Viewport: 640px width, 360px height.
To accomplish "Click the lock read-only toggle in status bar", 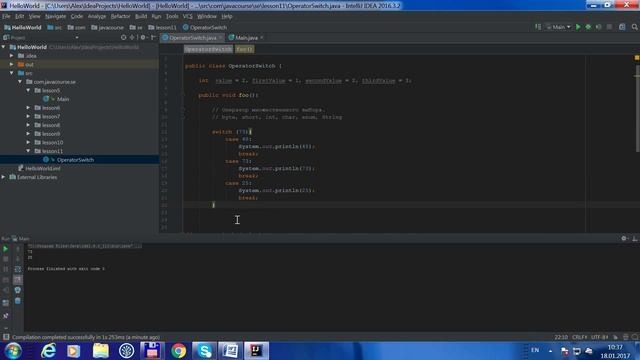I will click(616, 337).
